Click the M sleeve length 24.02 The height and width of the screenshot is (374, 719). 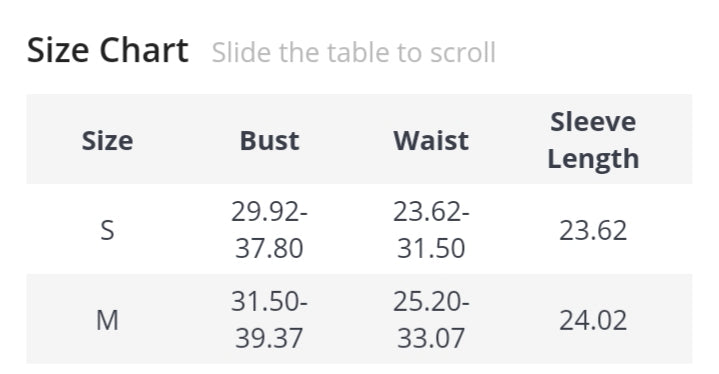[593, 320]
